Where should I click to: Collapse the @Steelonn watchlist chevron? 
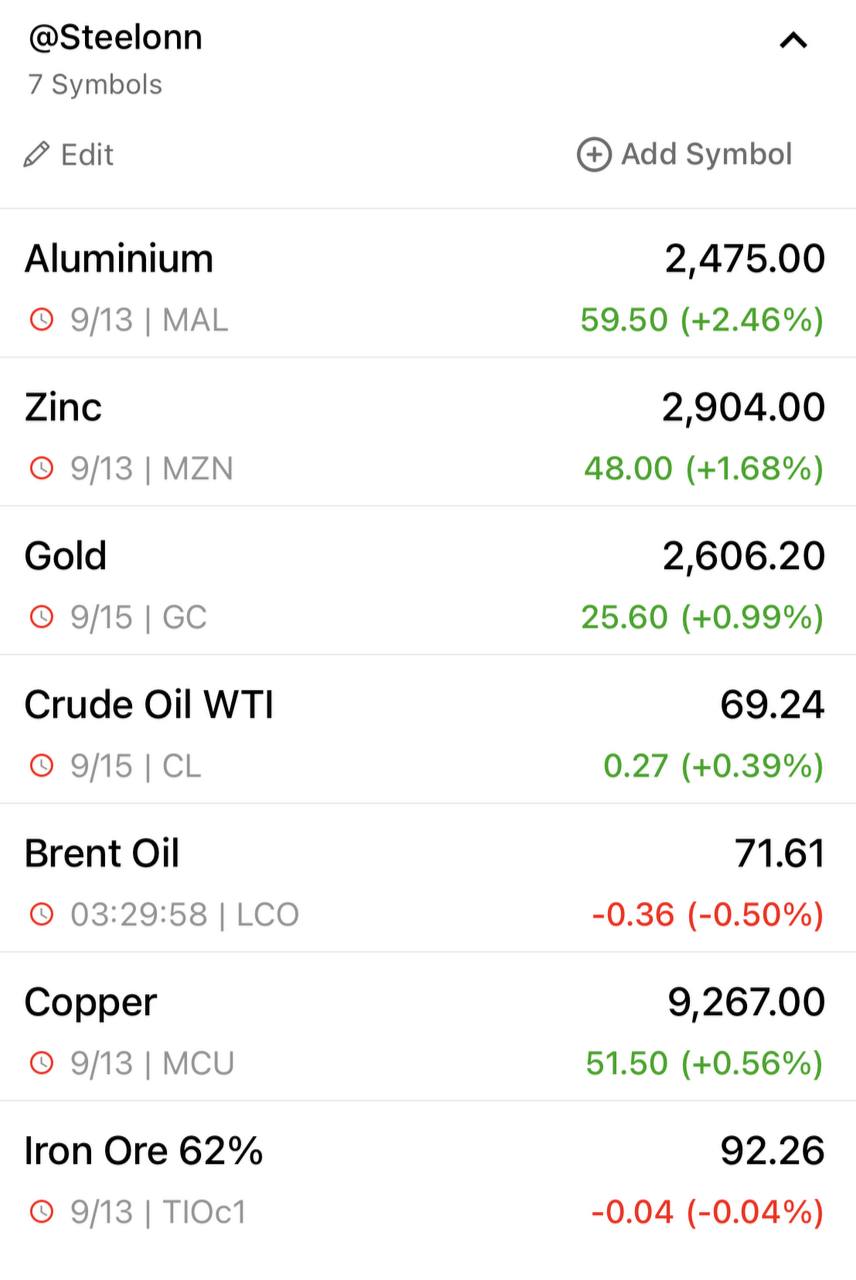tap(793, 41)
